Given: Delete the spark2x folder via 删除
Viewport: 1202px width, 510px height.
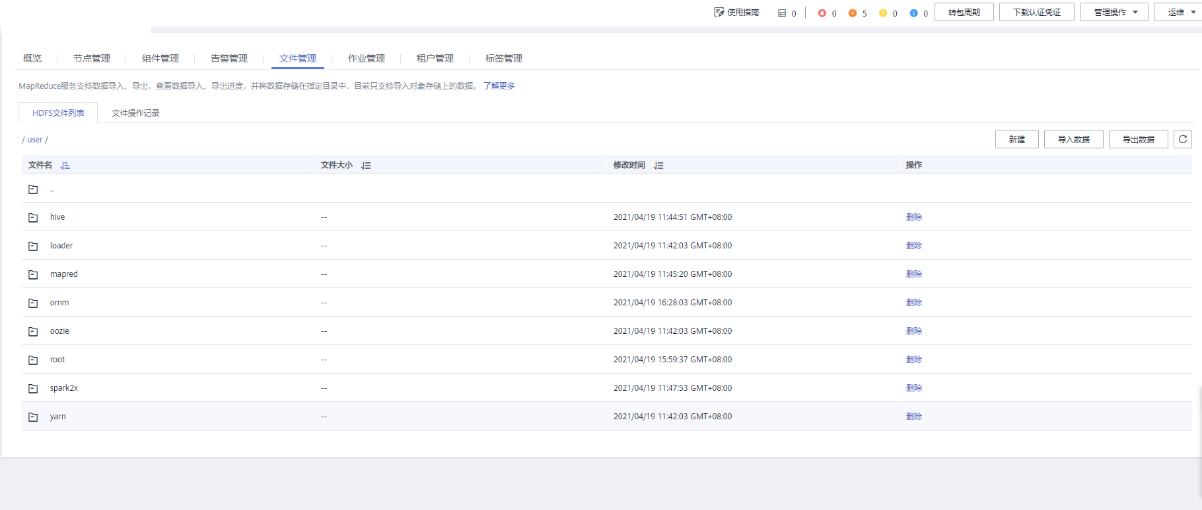Looking at the screenshot, I should pyautogui.click(x=914, y=388).
